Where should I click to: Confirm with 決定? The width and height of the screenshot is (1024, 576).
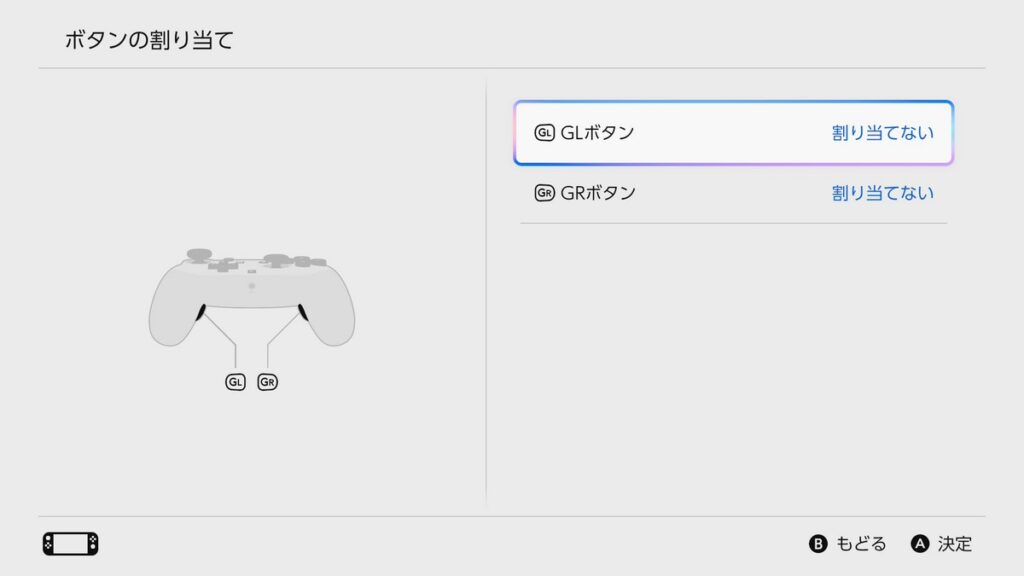(x=955, y=544)
